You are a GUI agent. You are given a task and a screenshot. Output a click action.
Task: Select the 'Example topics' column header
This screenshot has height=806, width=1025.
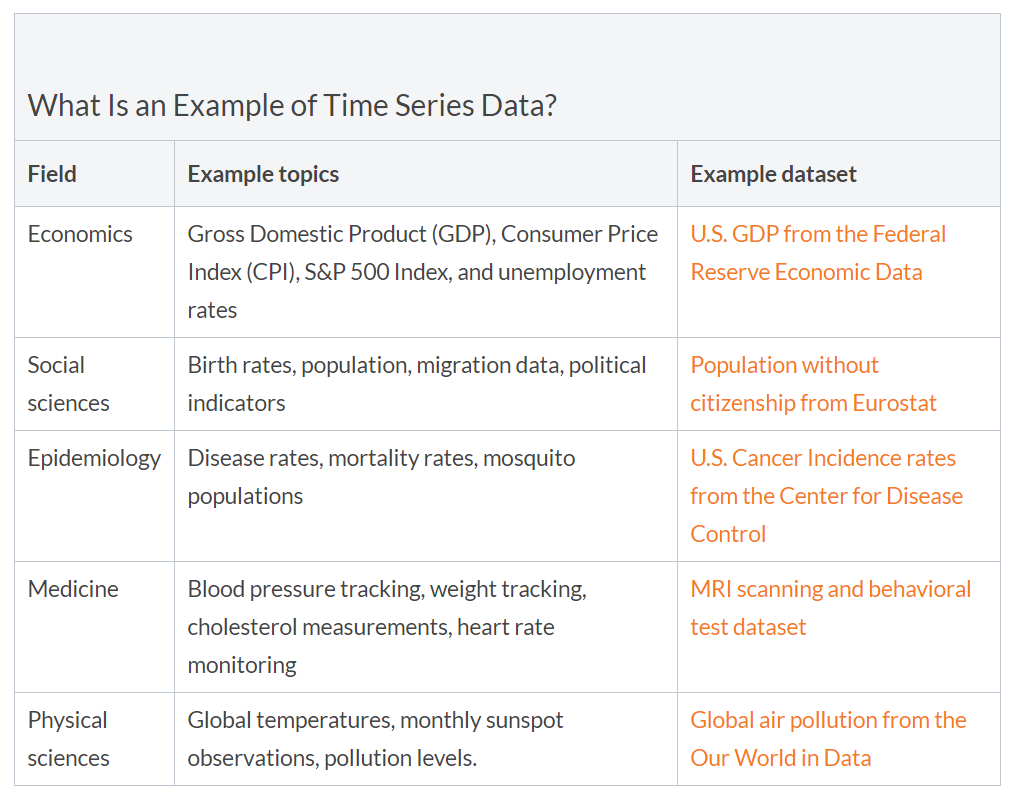(x=263, y=174)
